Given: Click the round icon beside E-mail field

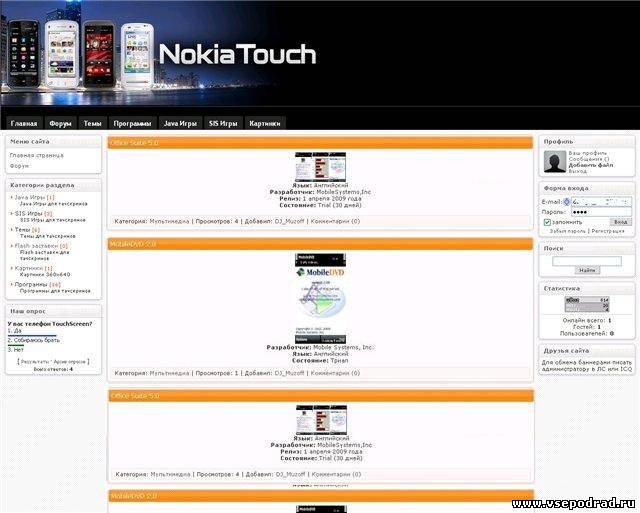Looking at the screenshot, I should 567,202.
